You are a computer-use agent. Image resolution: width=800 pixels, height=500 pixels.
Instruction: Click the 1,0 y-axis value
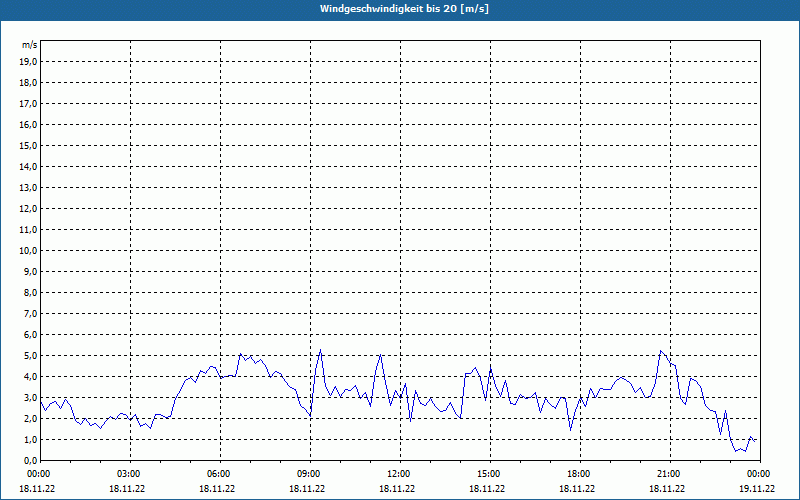coord(31,439)
